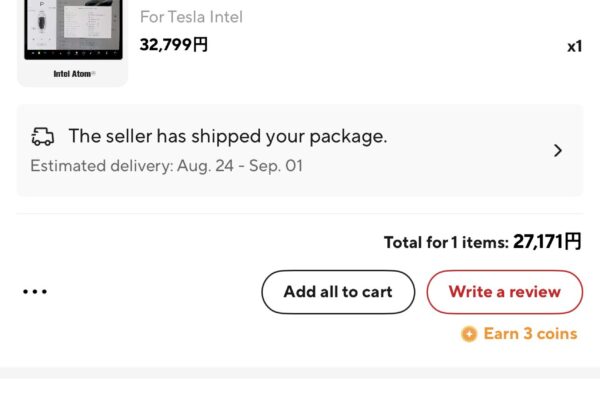Click the Total for 1 items label
This screenshot has height=400, width=600.
tap(446, 242)
